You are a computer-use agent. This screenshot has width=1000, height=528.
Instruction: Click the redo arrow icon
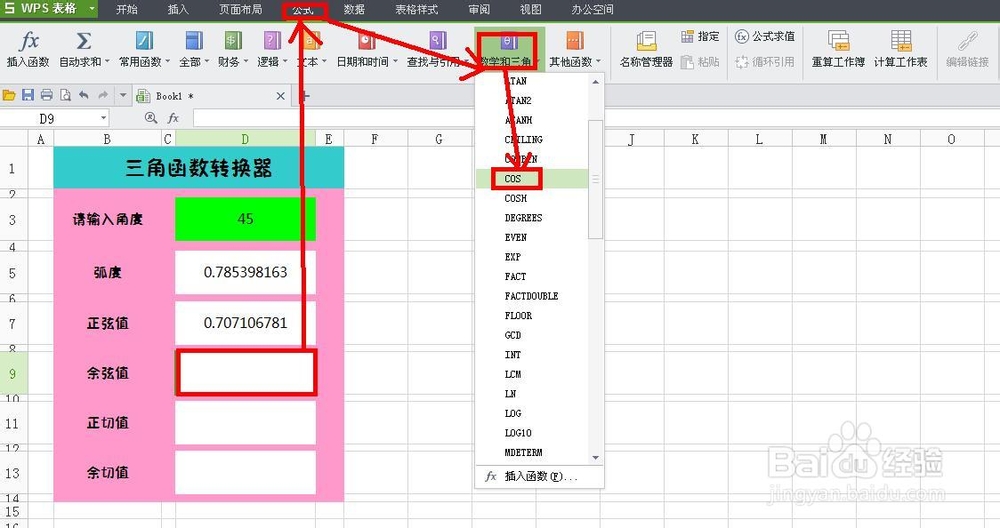coord(103,95)
